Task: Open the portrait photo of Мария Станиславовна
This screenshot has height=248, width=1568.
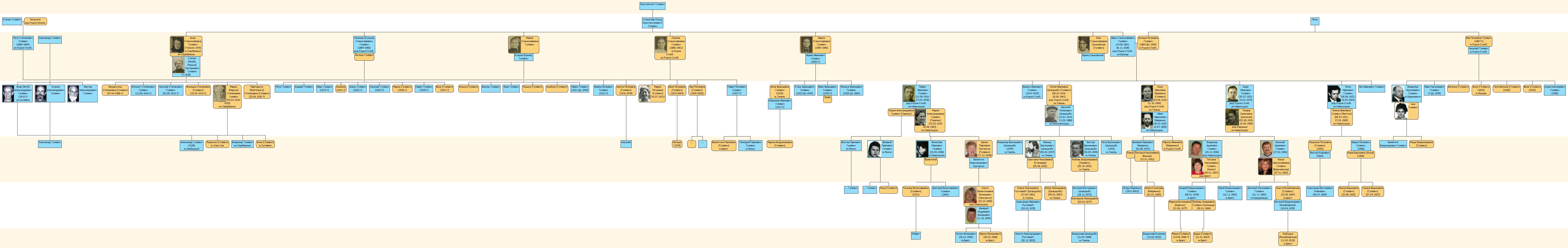Action: 515,44
